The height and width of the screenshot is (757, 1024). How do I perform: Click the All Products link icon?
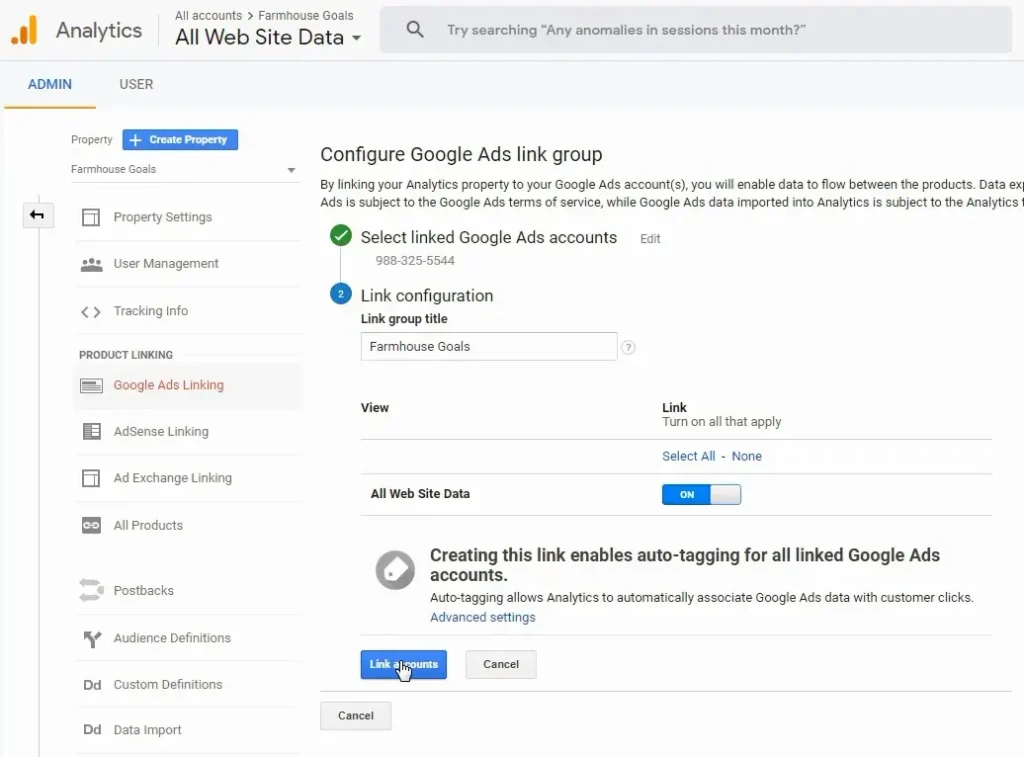pyautogui.click(x=91, y=525)
